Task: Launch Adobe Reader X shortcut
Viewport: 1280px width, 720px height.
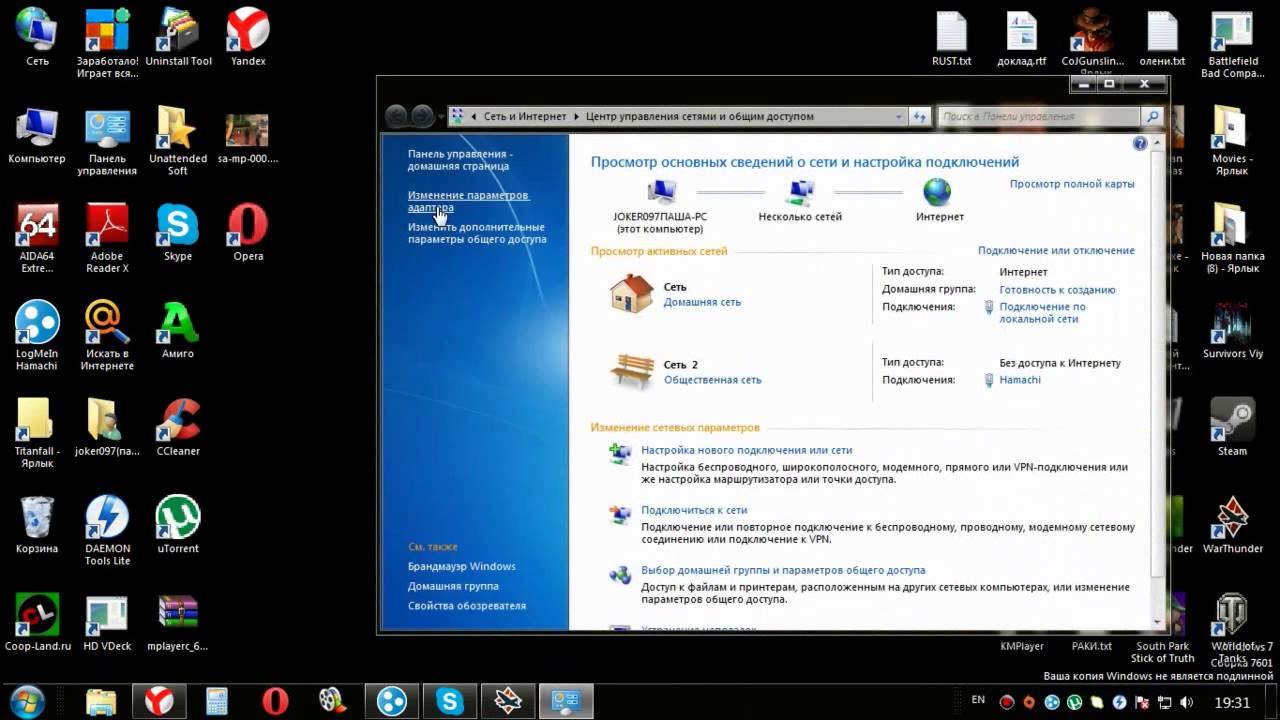Action: [107, 238]
